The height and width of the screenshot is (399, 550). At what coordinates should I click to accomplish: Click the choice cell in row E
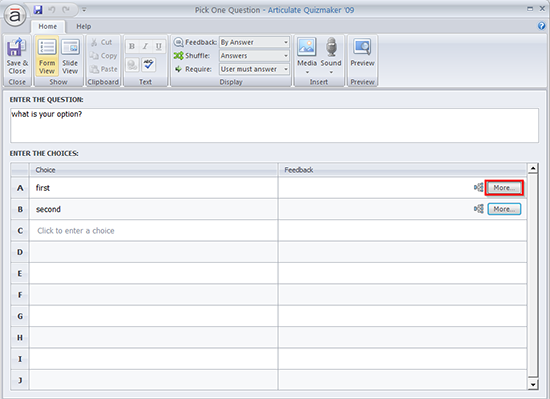coord(154,273)
